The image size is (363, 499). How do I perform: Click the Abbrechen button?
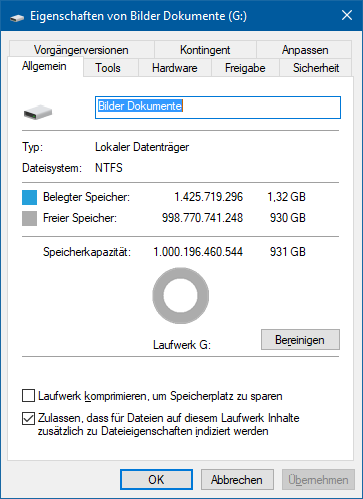point(237,480)
